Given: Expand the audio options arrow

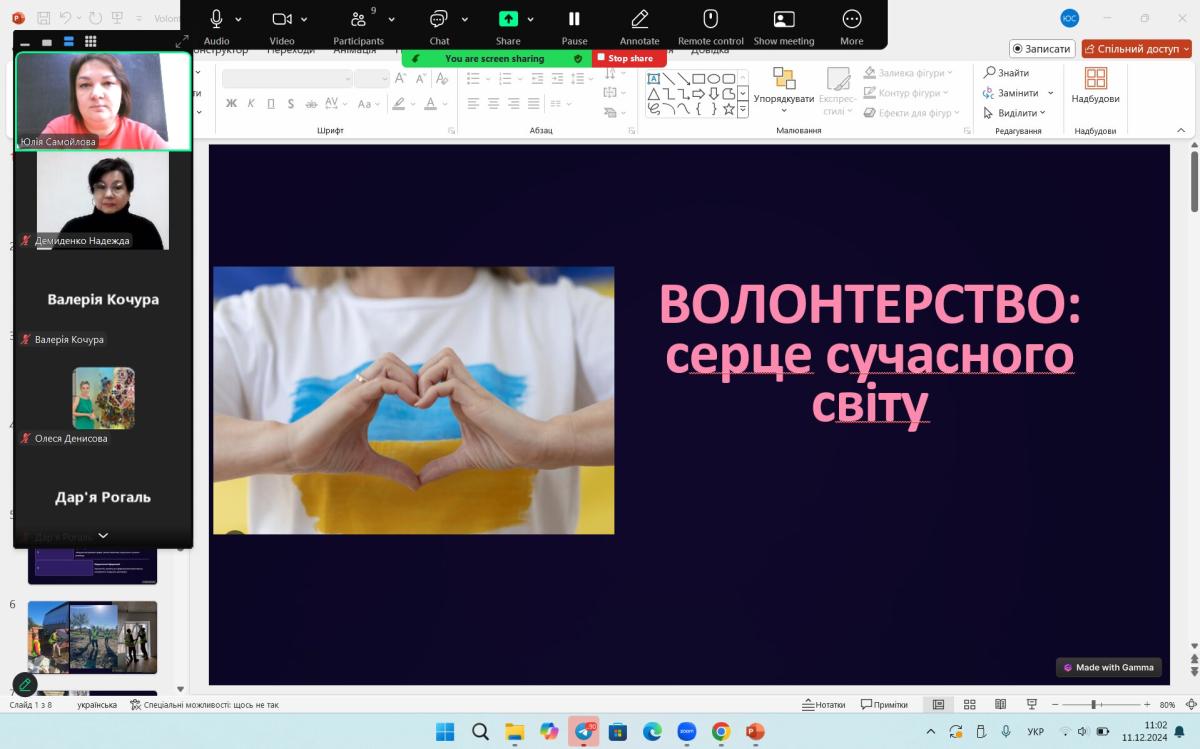Looking at the screenshot, I should click(x=238, y=19).
